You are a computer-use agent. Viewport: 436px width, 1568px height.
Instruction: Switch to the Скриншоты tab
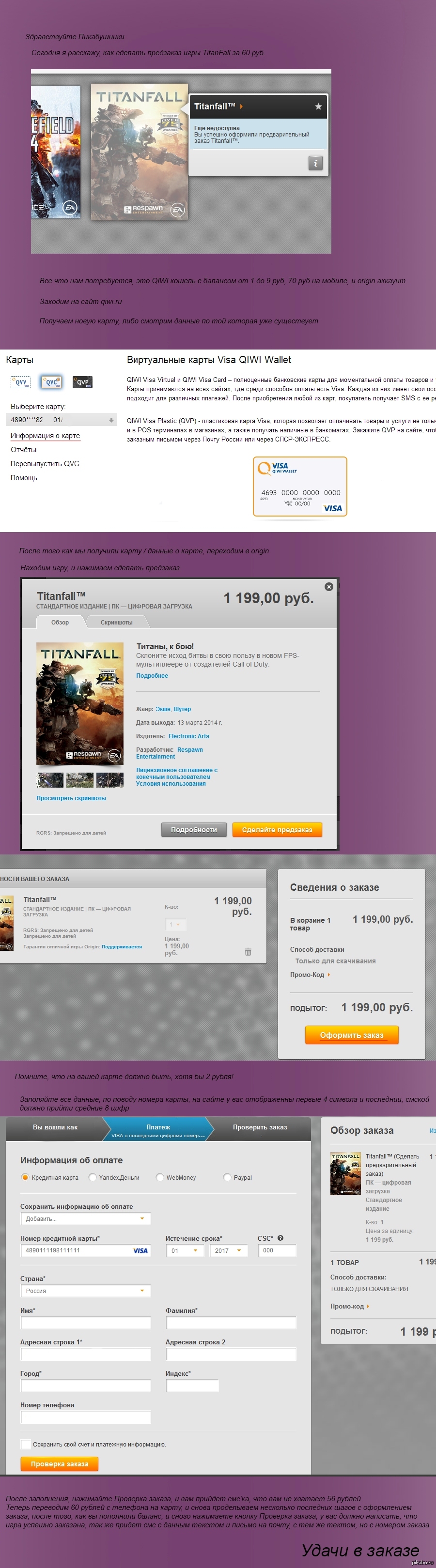pos(116,622)
